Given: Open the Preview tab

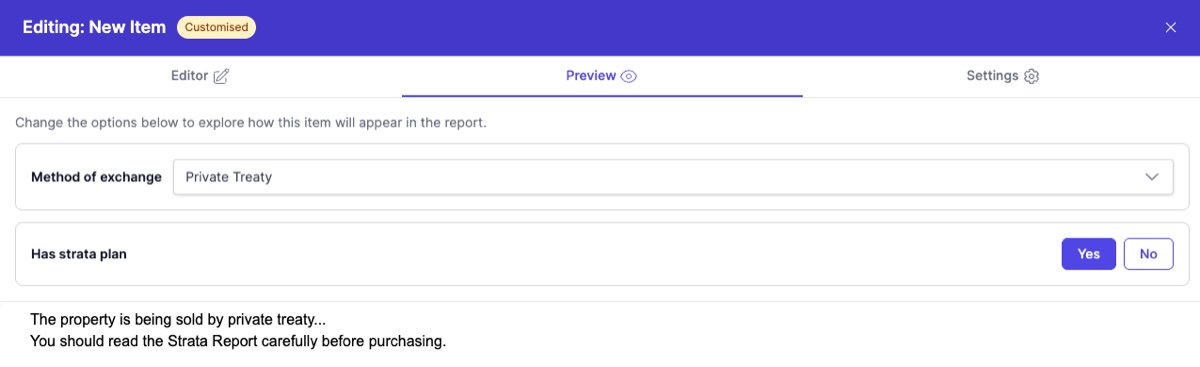Looking at the screenshot, I should point(601,76).
